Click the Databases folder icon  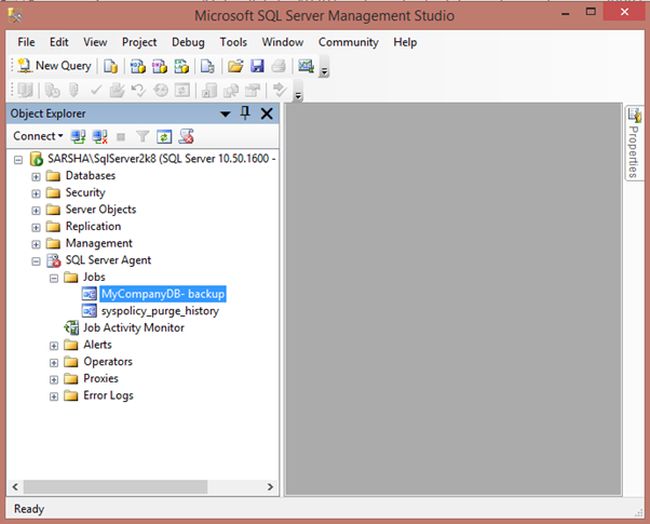click(x=53, y=176)
